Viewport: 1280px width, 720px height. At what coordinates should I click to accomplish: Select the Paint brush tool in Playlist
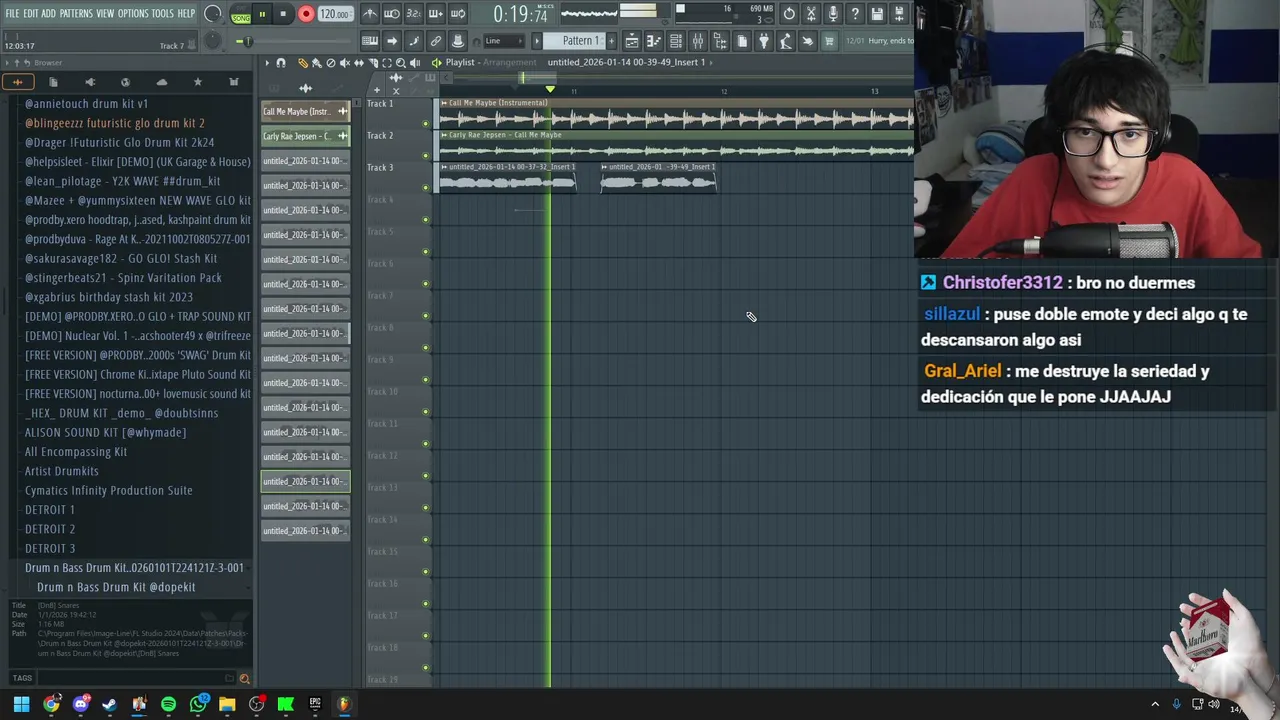(x=317, y=63)
